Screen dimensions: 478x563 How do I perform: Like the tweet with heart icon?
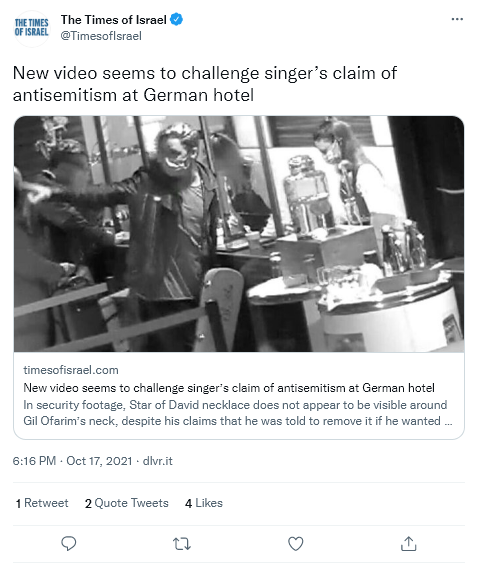296,544
